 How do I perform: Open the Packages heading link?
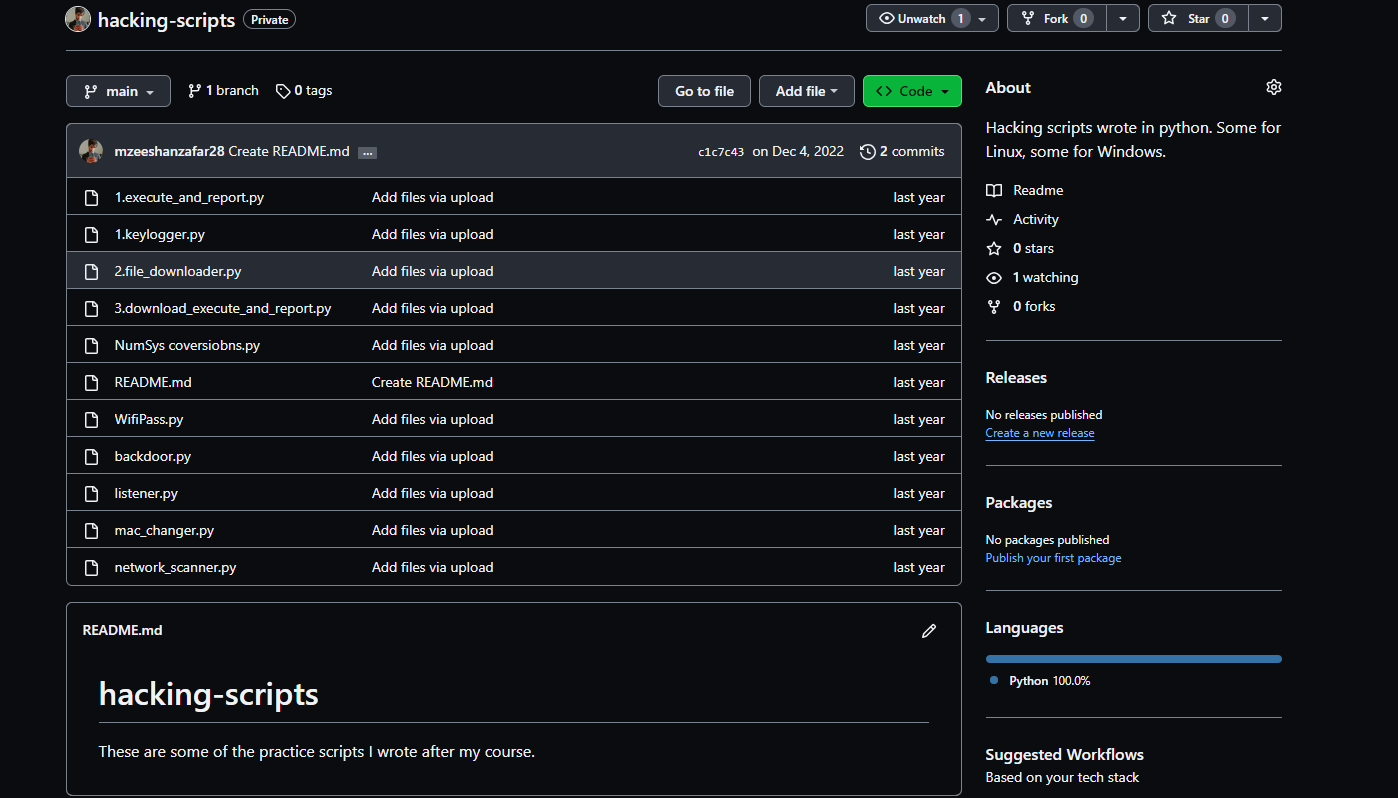coord(1019,503)
